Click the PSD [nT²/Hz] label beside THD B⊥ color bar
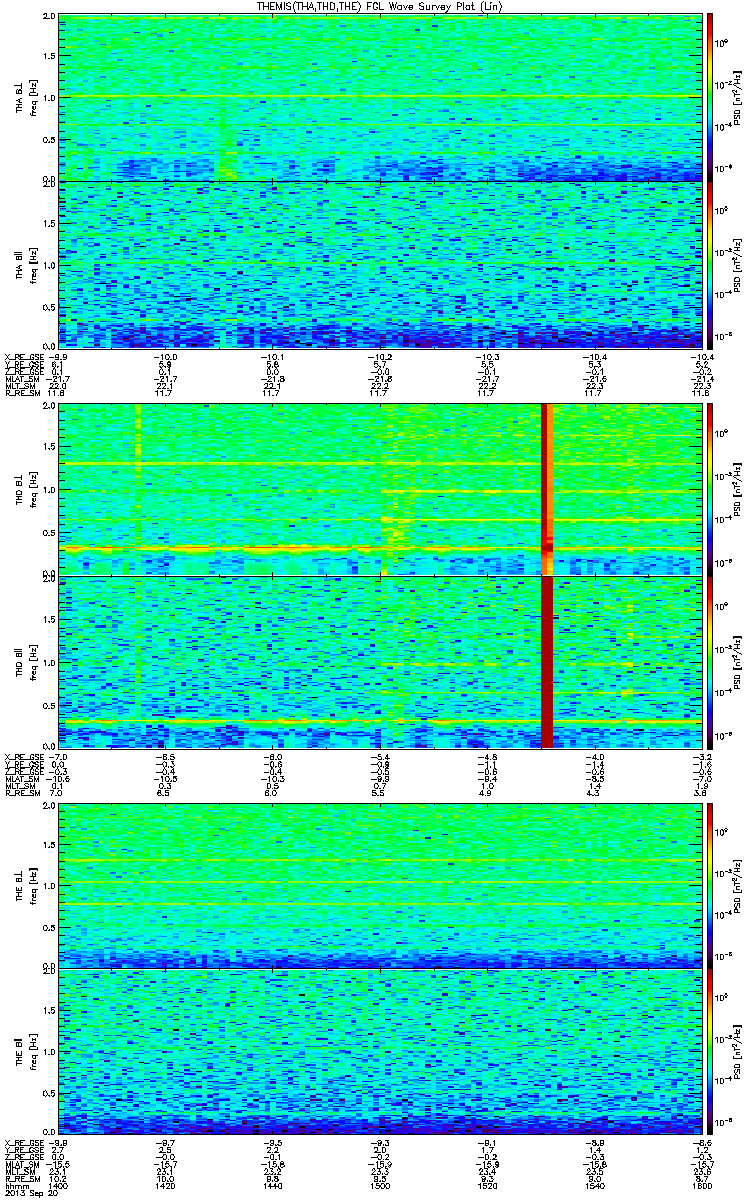 tap(737, 489)
